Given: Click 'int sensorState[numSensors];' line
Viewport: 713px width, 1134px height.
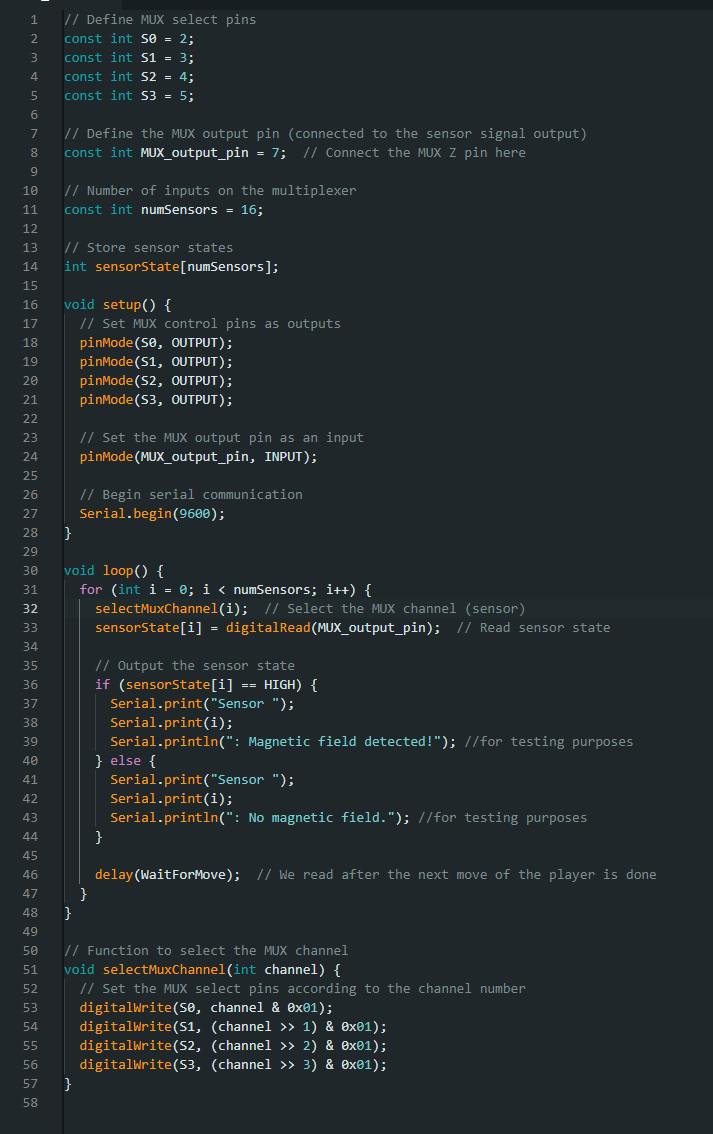Looking at the screenshot, I should click(171, 267).
